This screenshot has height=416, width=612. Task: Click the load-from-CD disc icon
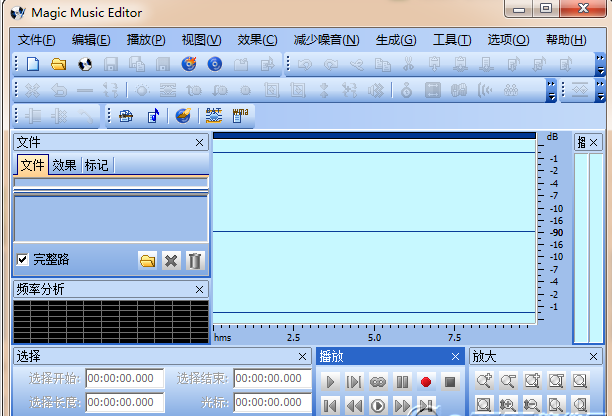point(85,64)
